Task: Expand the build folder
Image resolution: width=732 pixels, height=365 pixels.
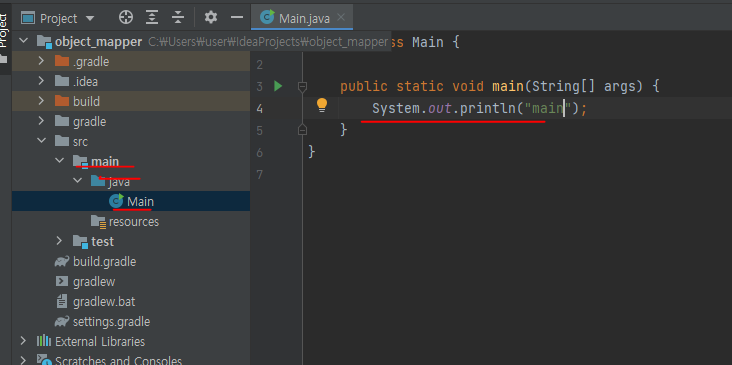Action: (41, 101)
